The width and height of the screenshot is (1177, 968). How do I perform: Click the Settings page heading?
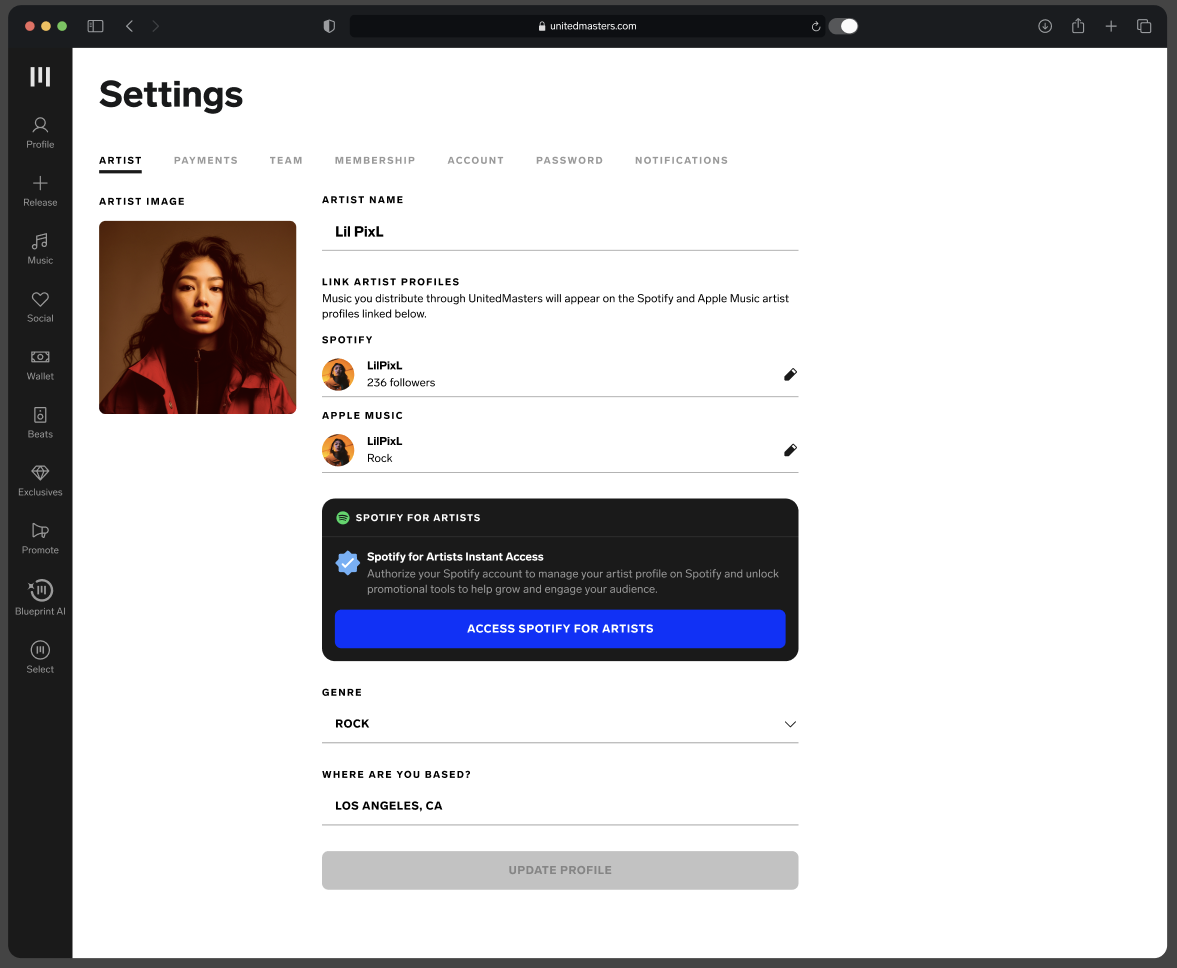171,95
